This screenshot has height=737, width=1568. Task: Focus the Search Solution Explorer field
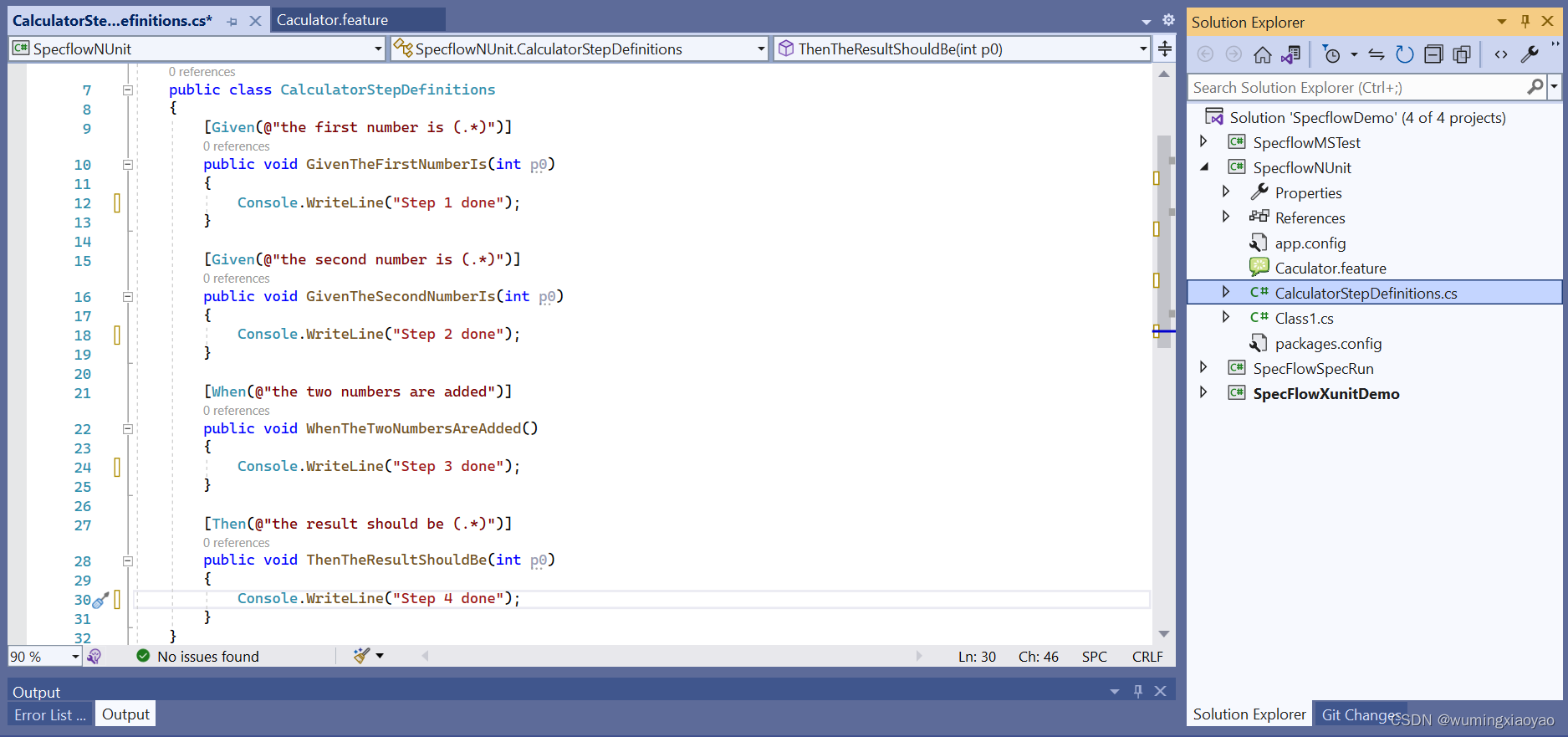1358,87
